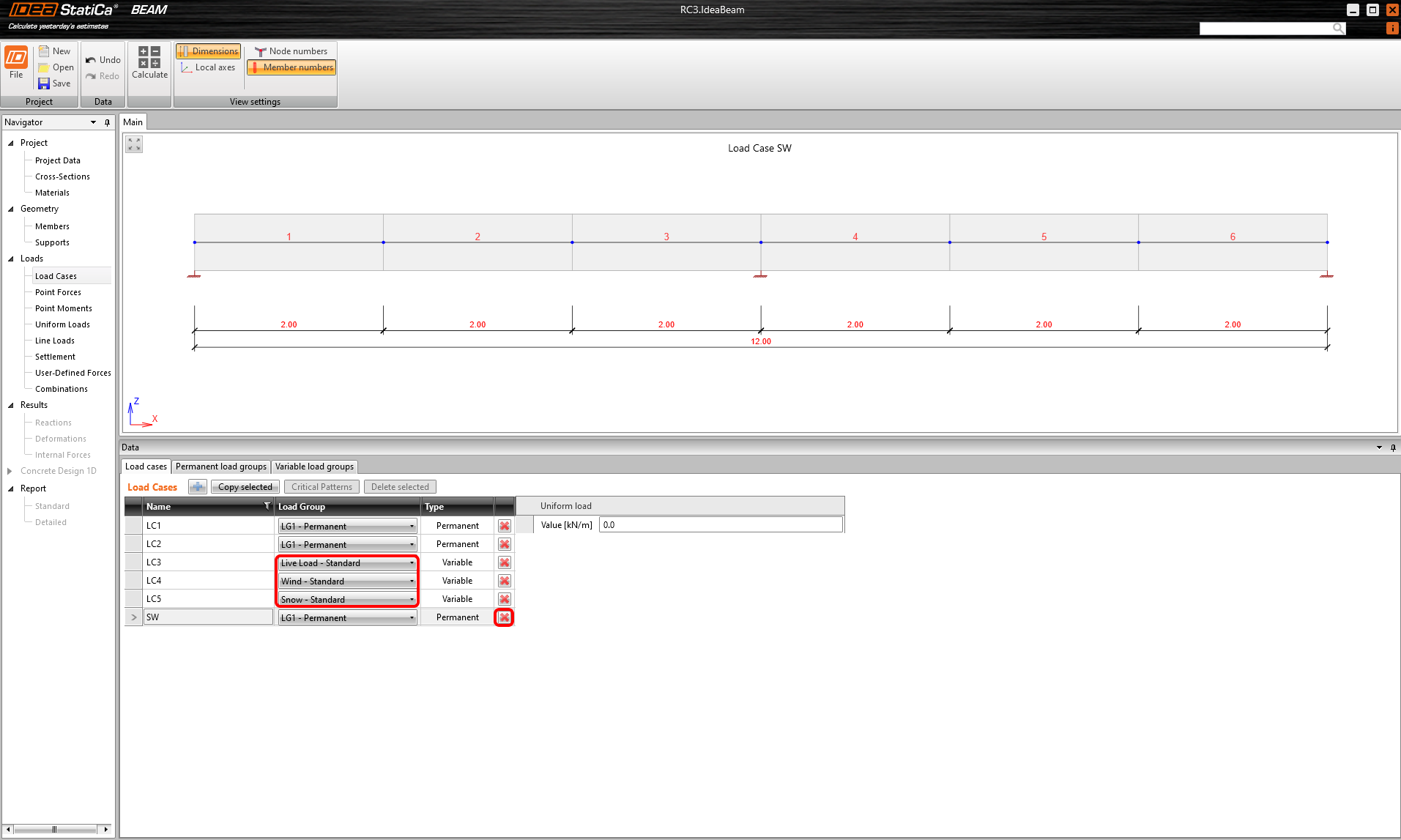Open Members in Navigator
This screenshot has height=840, width=1401.
tap(52, 226)
